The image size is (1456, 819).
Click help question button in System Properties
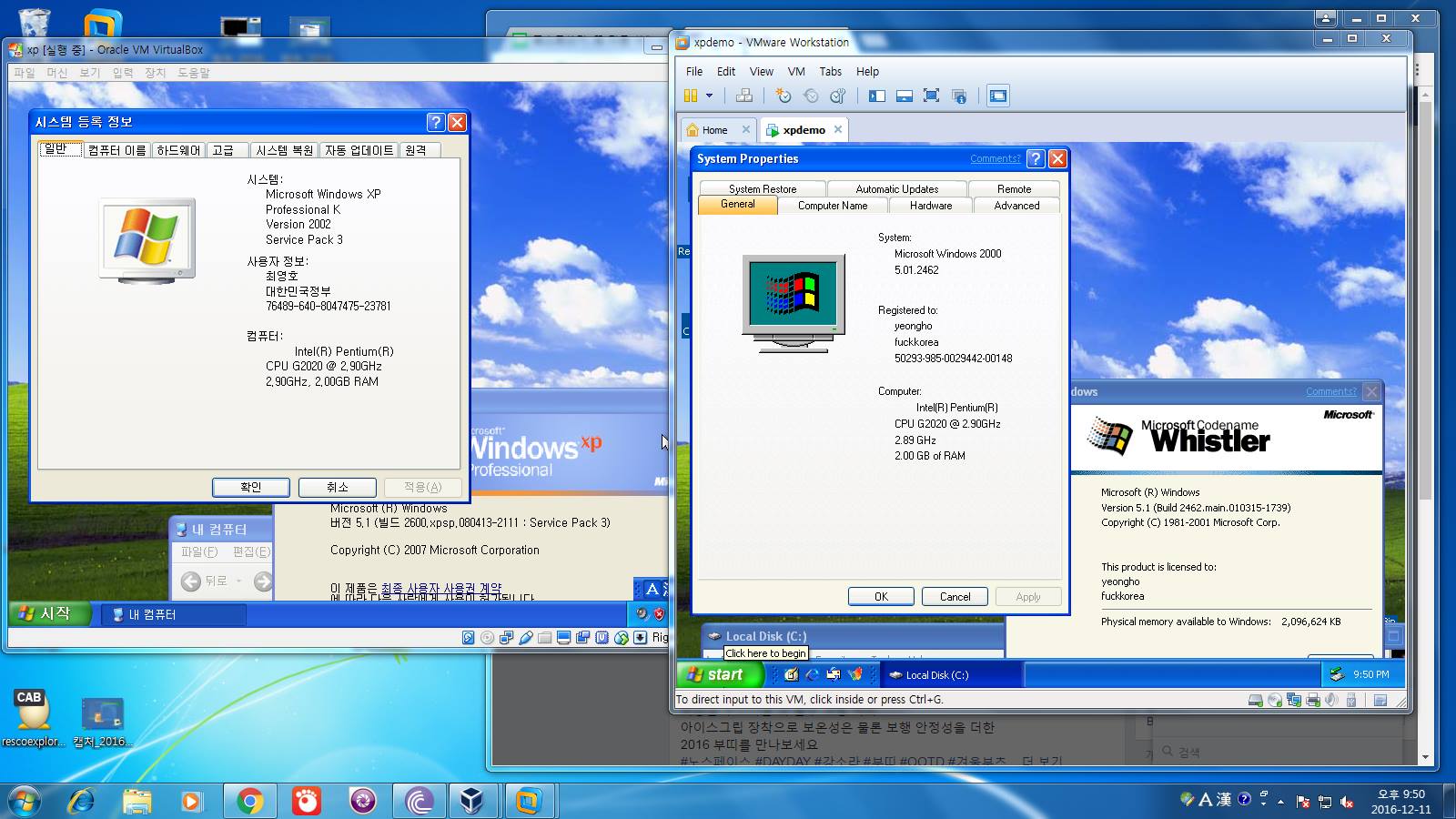coord(1036,158)
